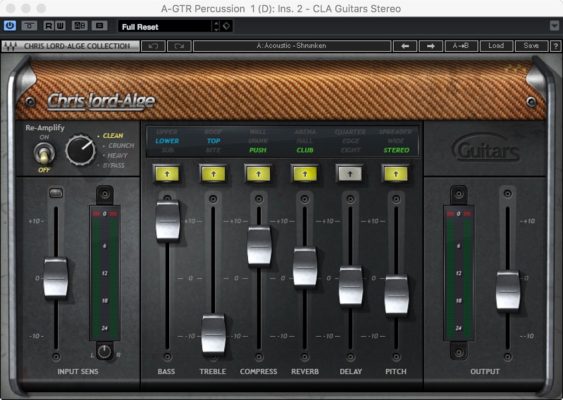Click the INPUT SENS label
Image resolution: width=563 pixels, height=400 pixels.
(x=78, y=372)
